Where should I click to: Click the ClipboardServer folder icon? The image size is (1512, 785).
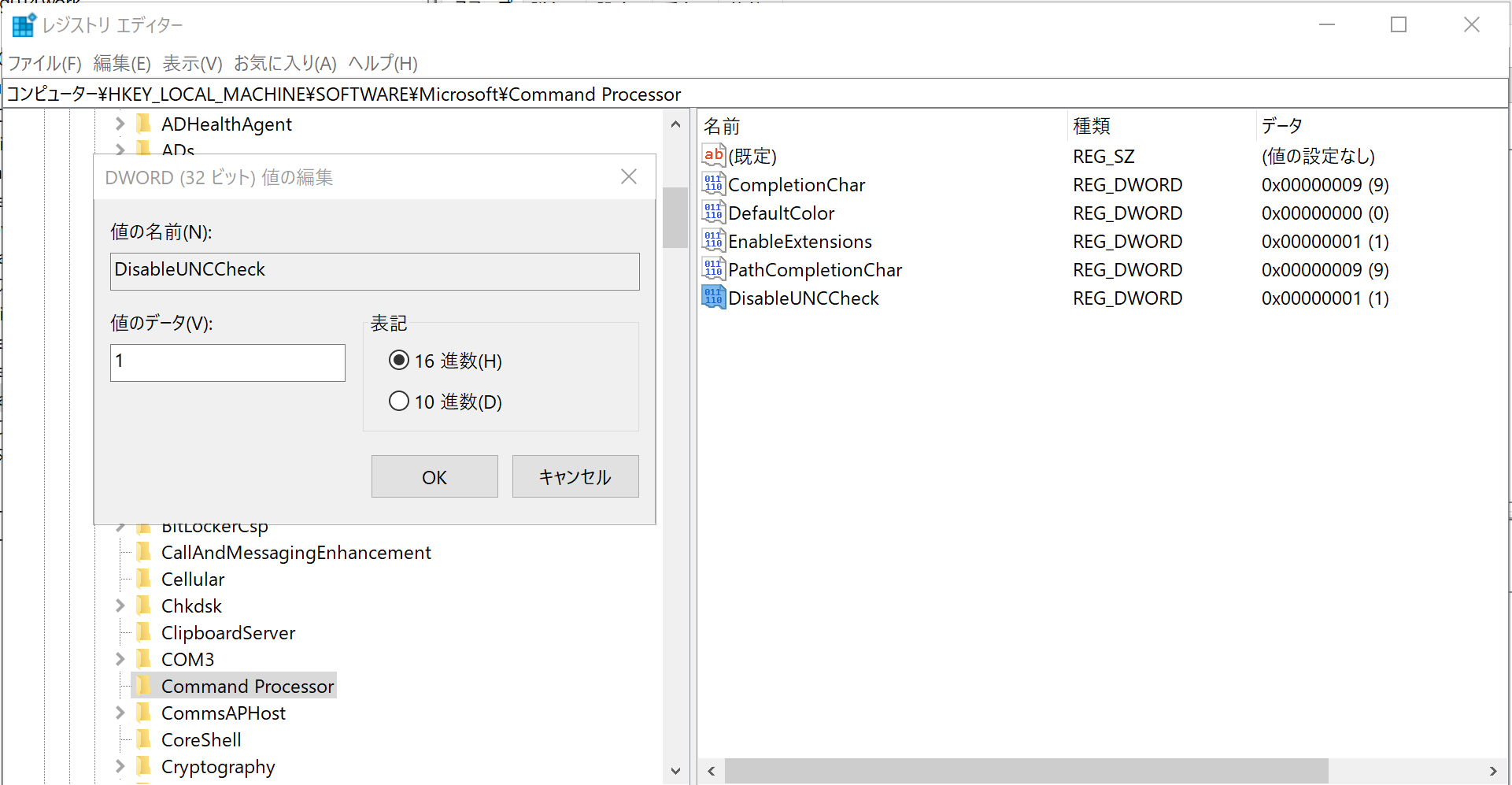[143, 633]
